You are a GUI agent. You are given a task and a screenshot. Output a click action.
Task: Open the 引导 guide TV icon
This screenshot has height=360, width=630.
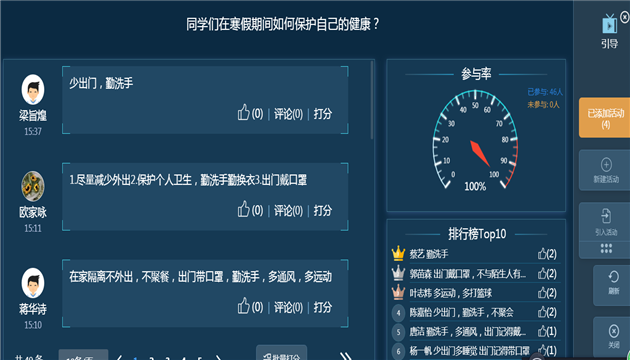coord(610,24)
